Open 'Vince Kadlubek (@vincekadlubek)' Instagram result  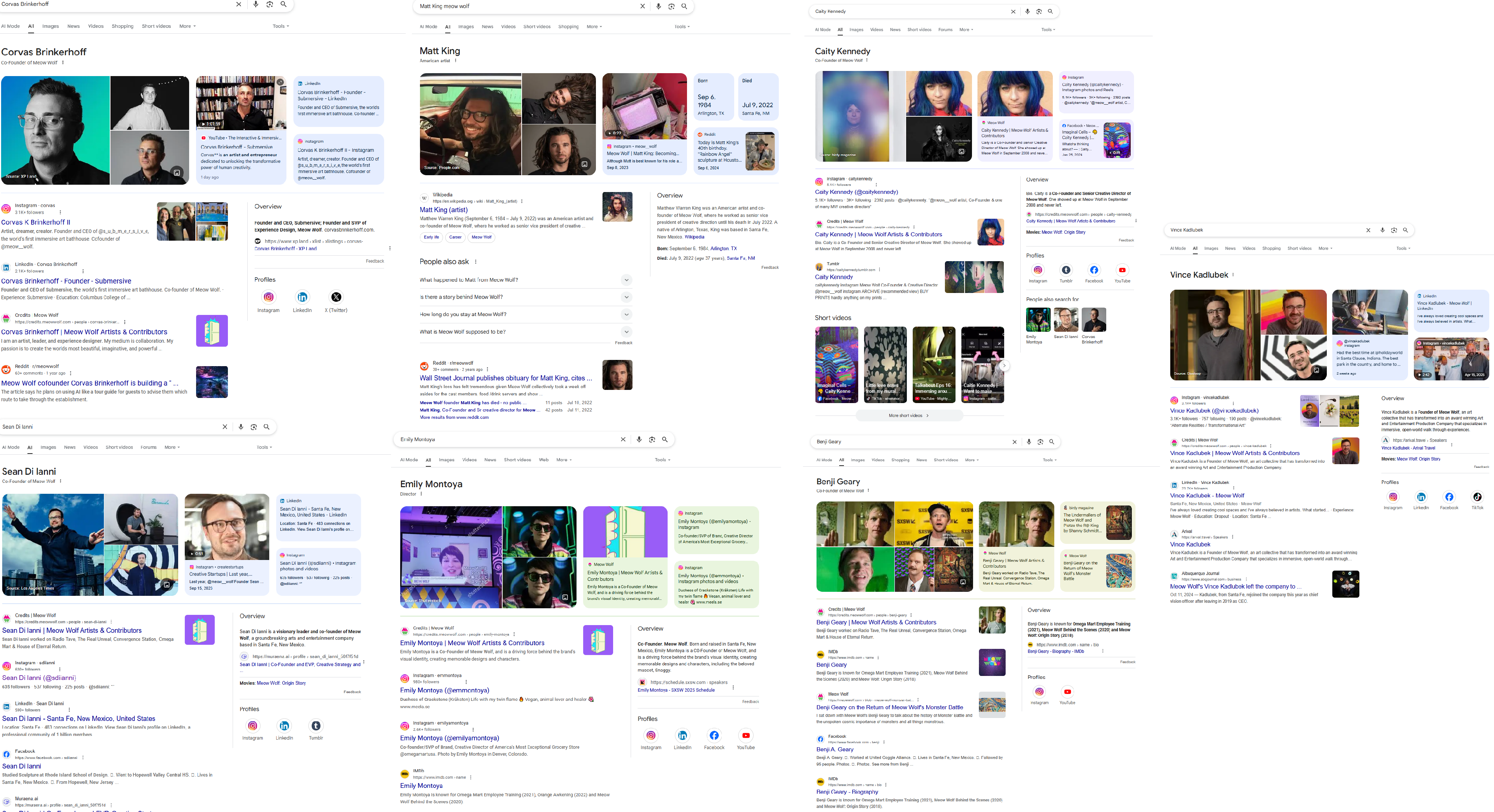tap(1214, 411)
